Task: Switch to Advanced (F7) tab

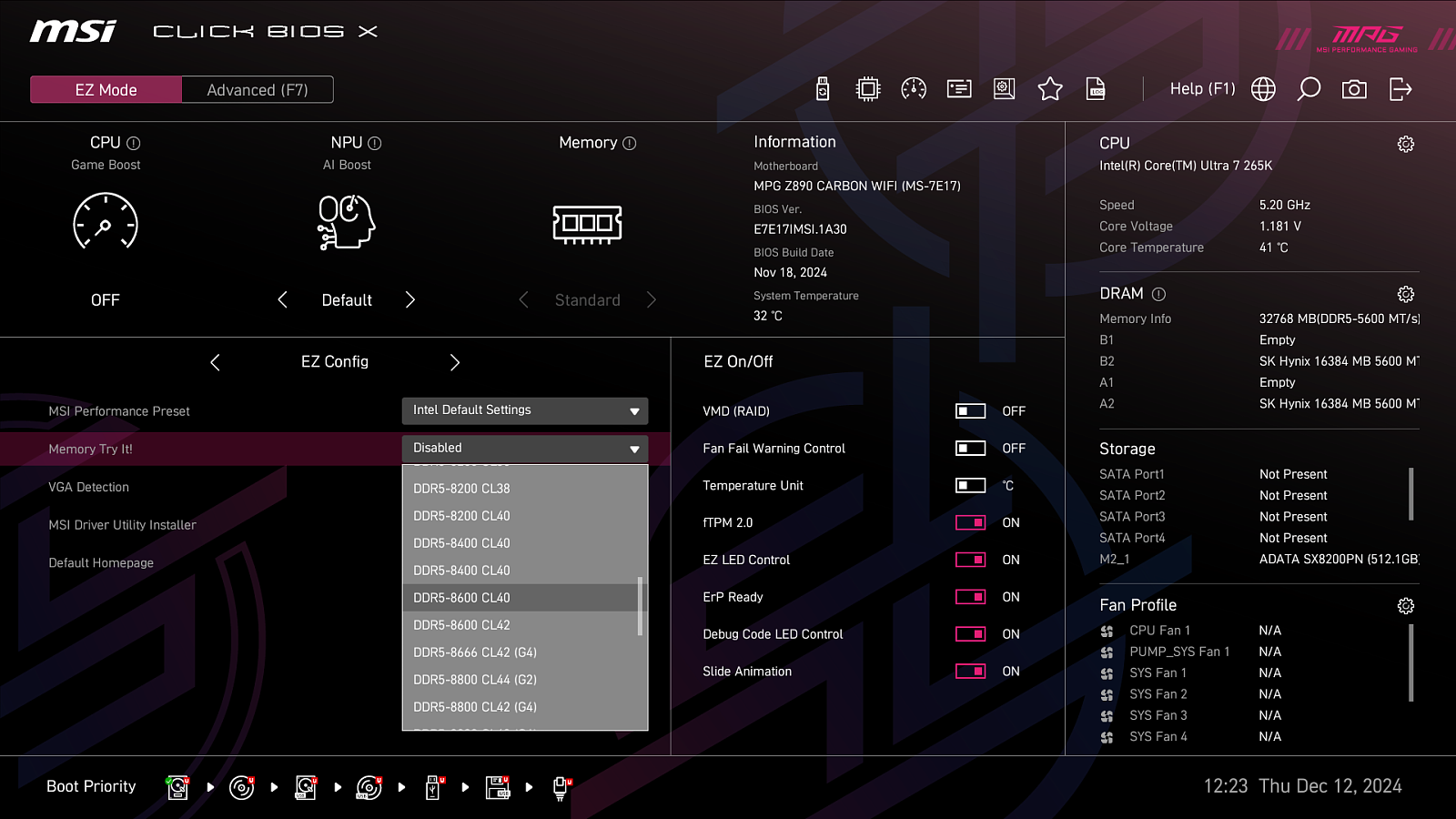Action: click(258, 89)
